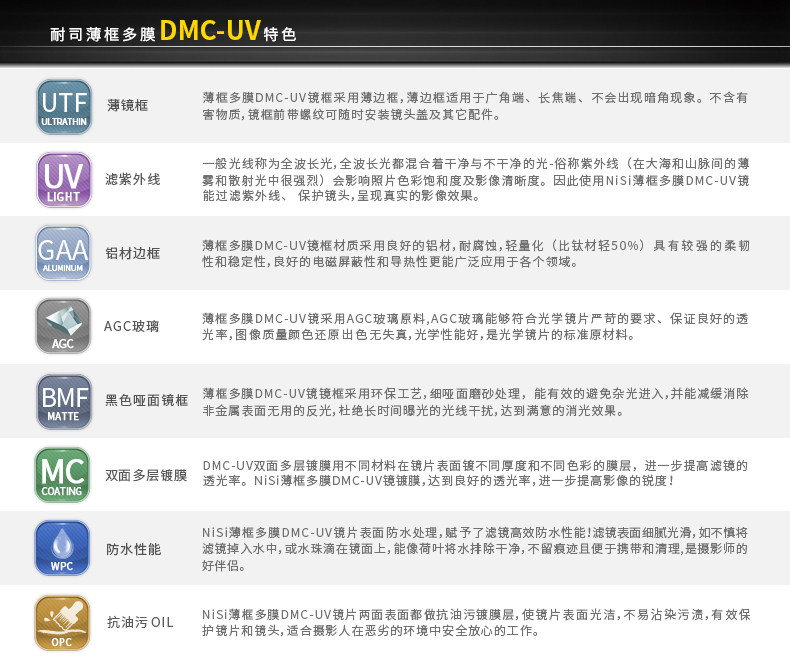This screenshot has width=790, height=659.
Task: Click description starting 薄框多膜DMC-UV镜镜框采用环保工艺
Action: point(475,402)
